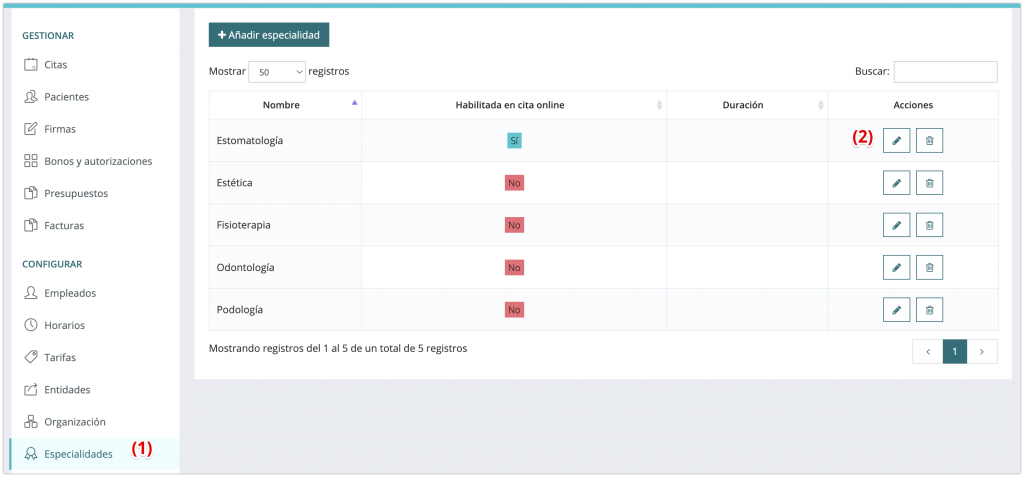Screen dimensions: 1024x477
Task: Open Citas in the sidebar
Action: [x=56, y=65]
